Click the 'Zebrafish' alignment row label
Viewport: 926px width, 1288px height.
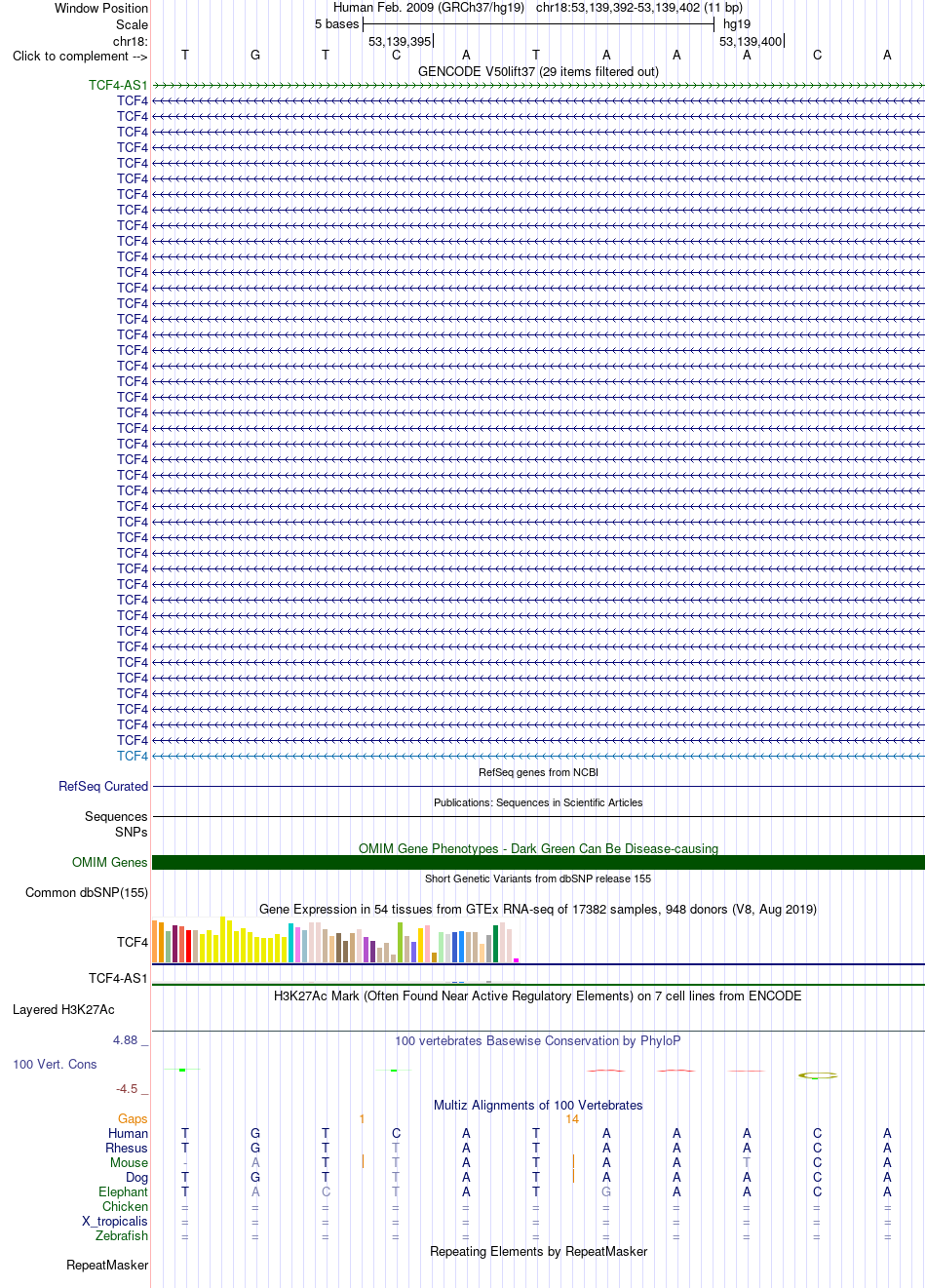pos(122,1235)
